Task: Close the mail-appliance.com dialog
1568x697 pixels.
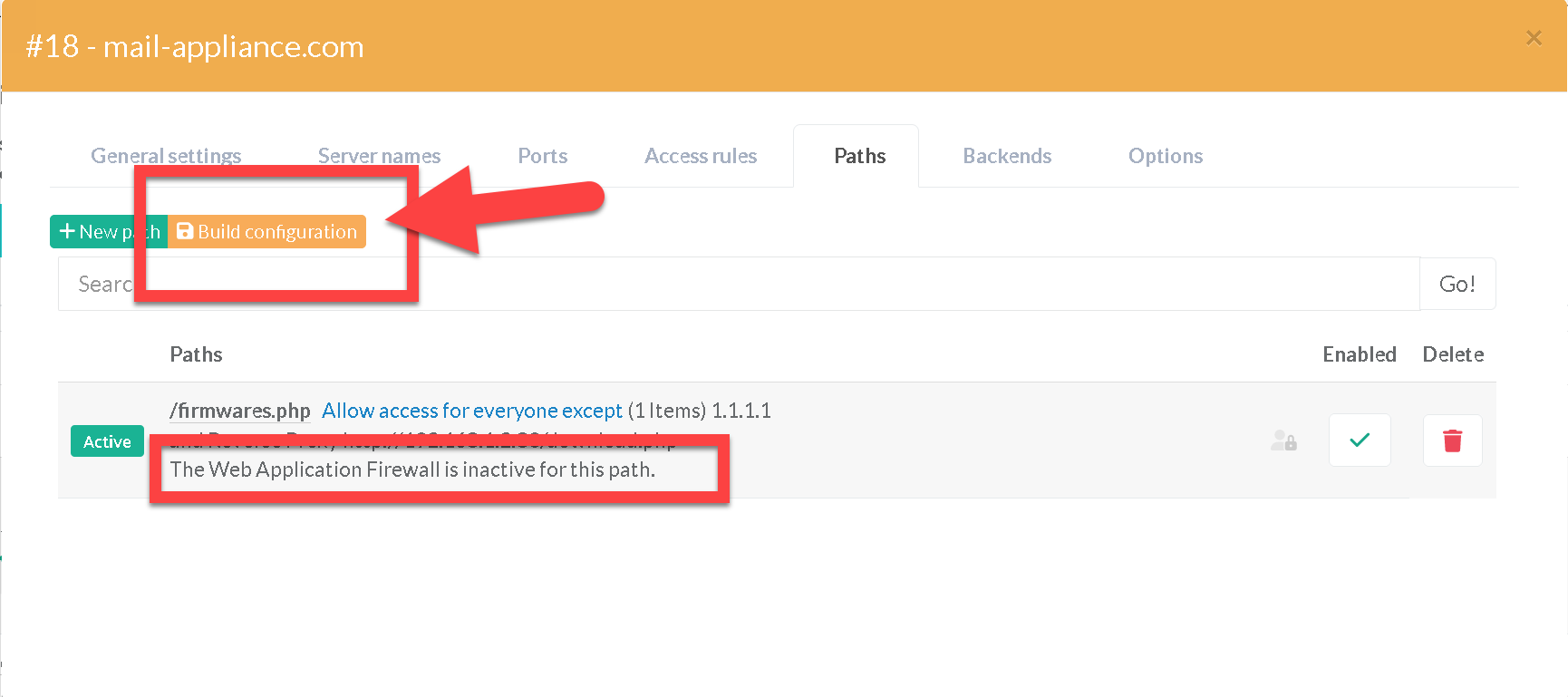Action: [1534, 38]
